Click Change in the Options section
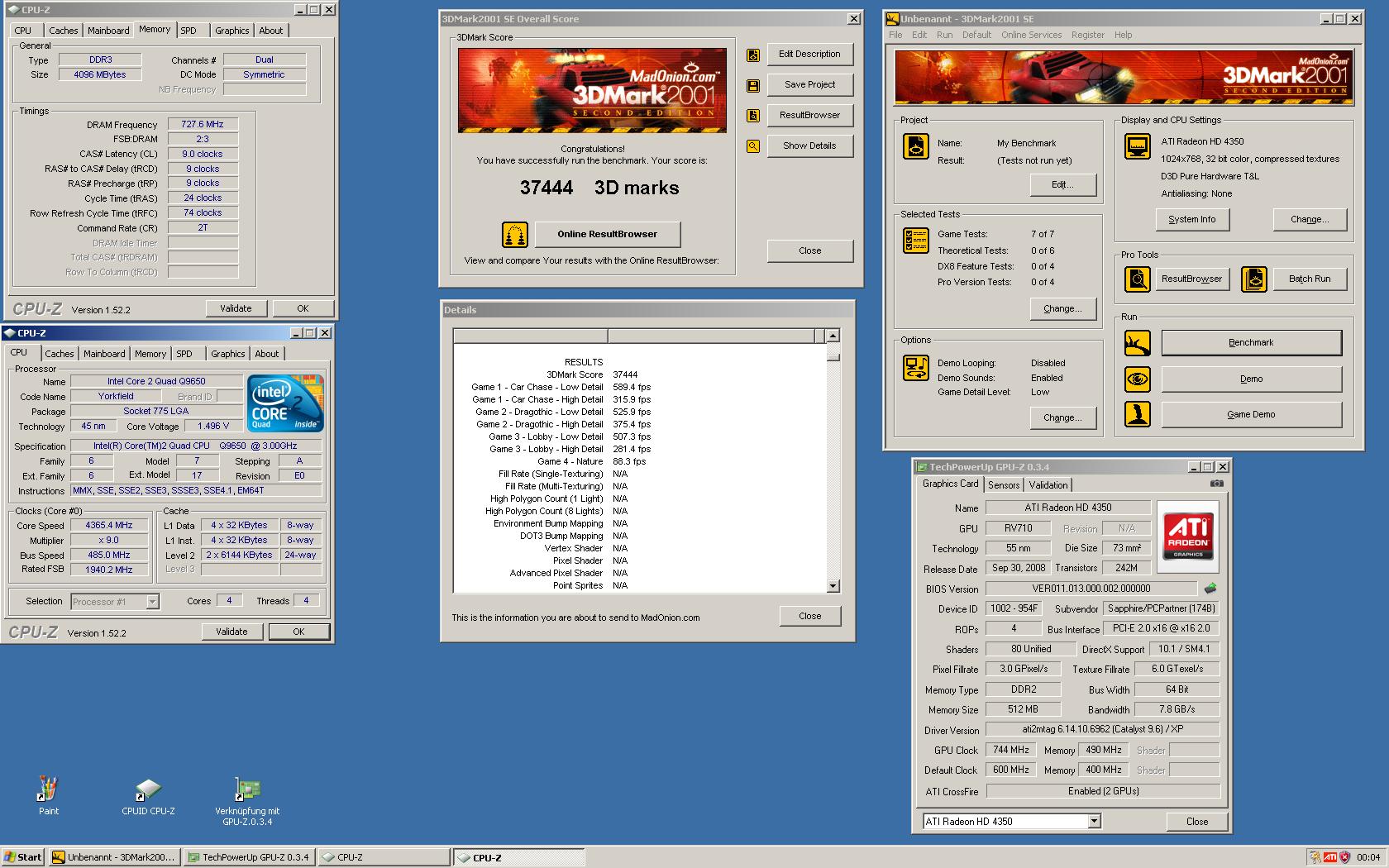The height and width of the screenshot is (868, 1389). pos(1063,418)
